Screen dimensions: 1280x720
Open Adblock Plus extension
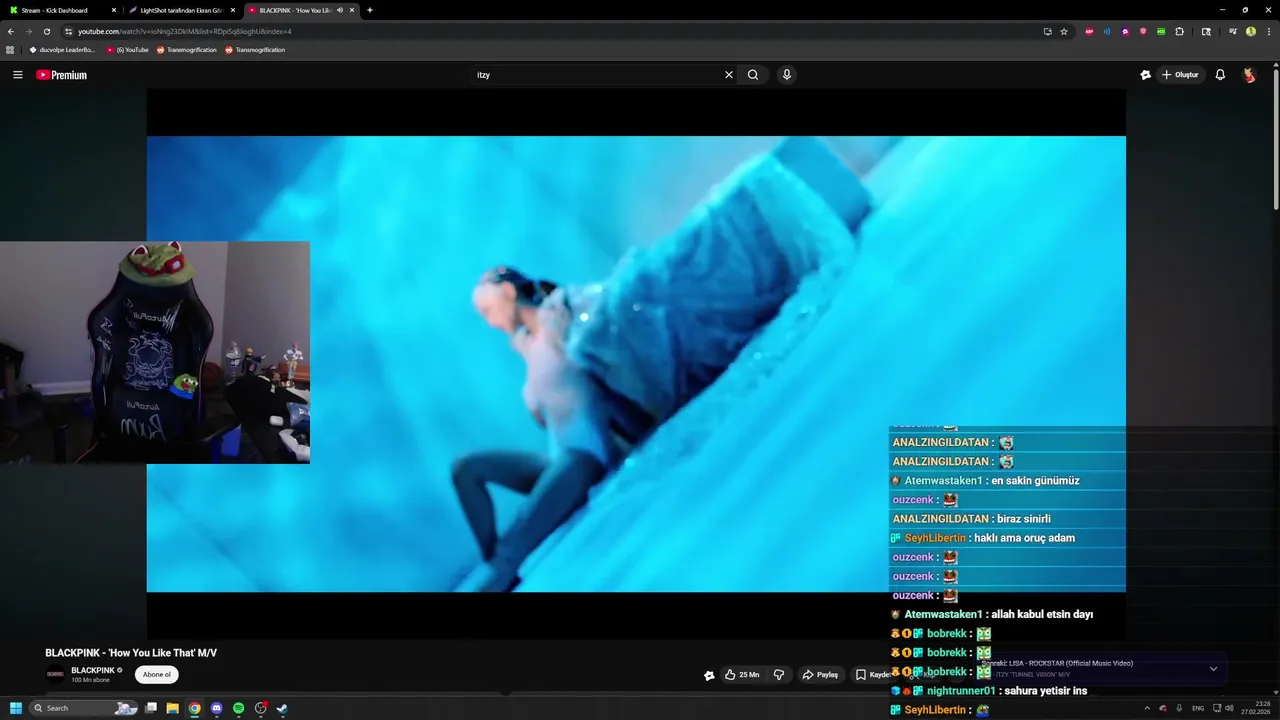pos(1089,31)
